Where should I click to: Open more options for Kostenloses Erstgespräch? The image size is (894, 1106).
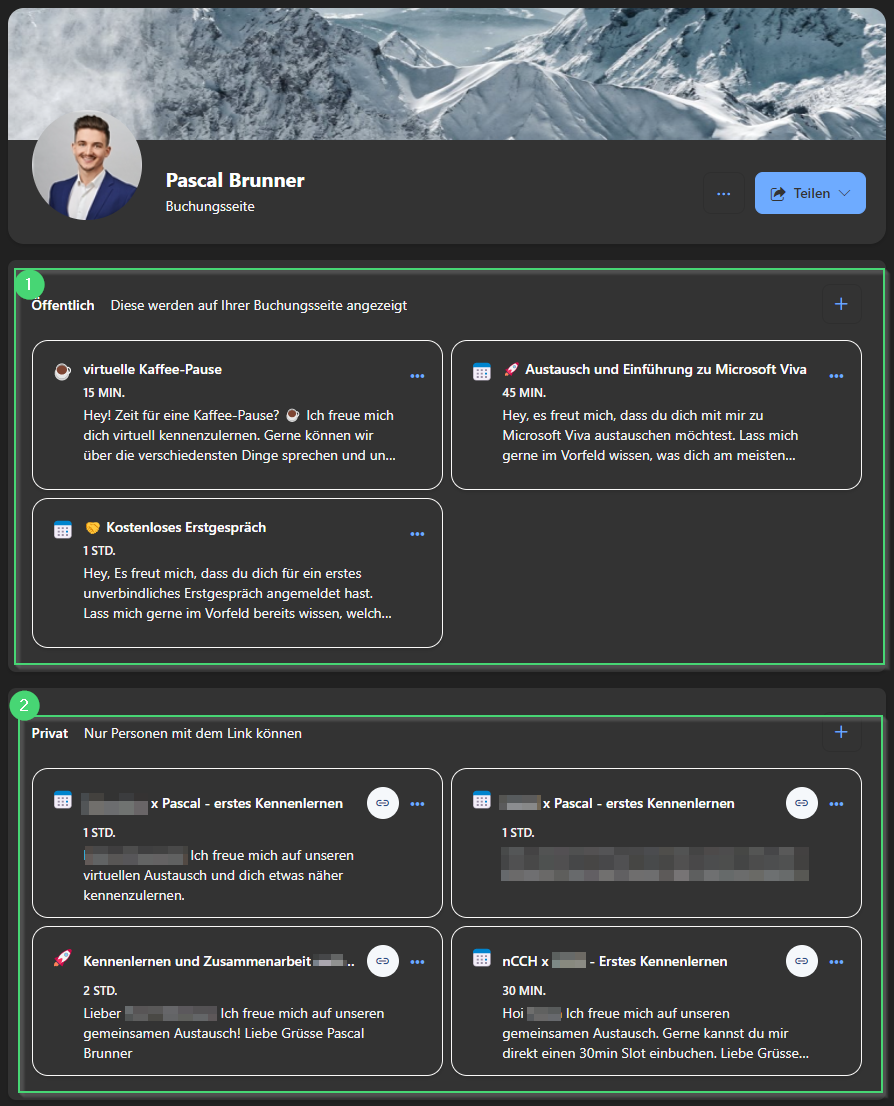(x=417, y=534)
